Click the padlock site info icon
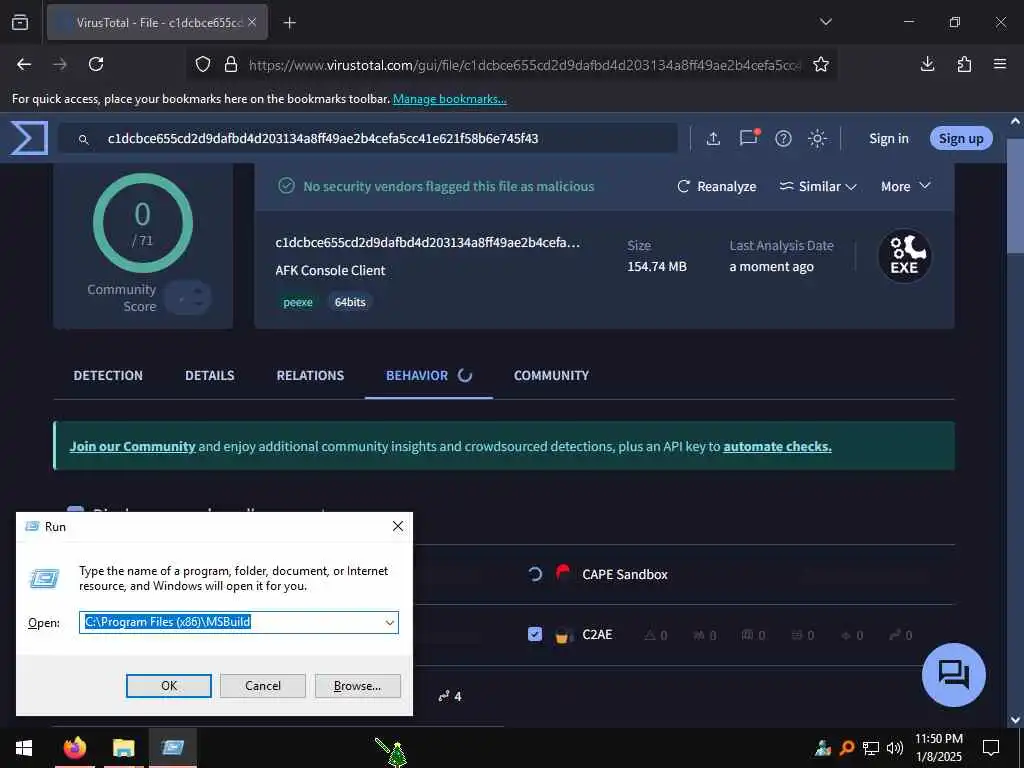This screenshot has height=768, width=1024. point(231,64)
